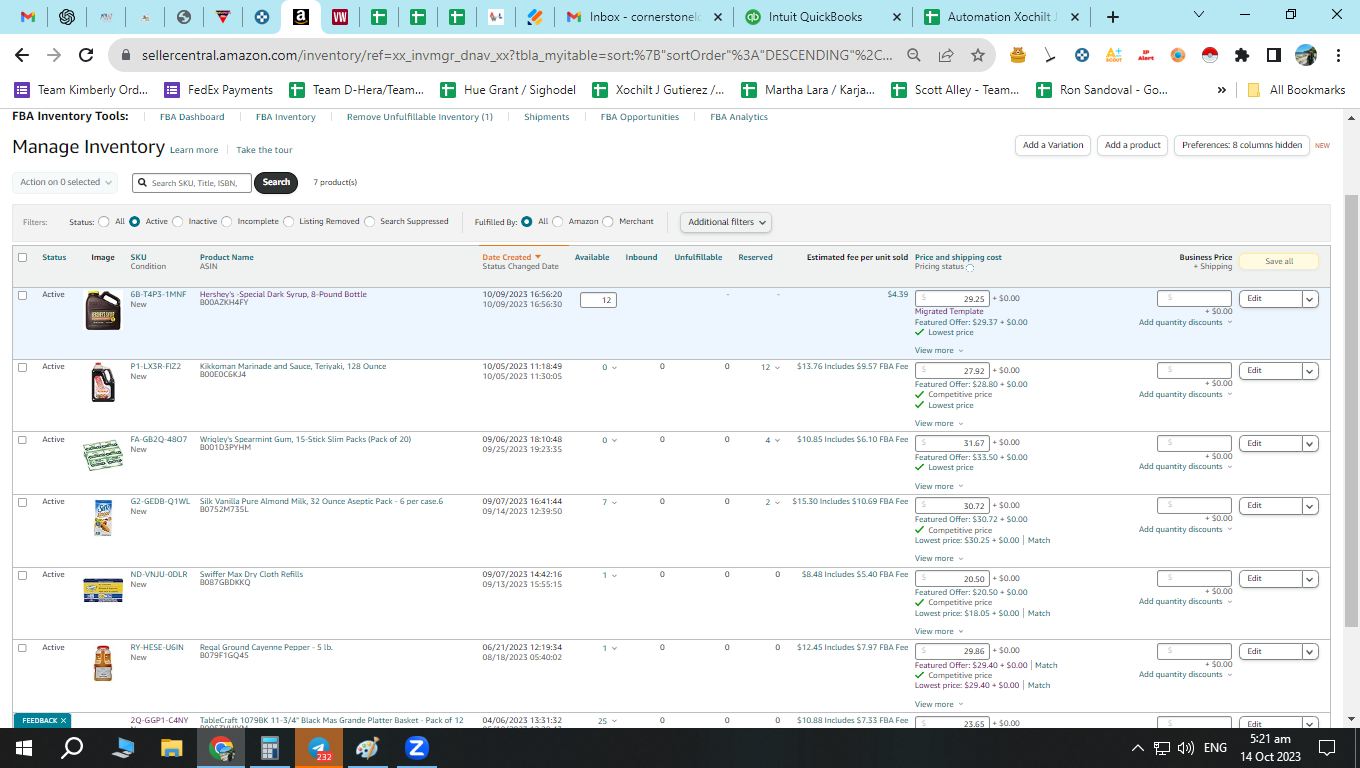Image resolution: width=1360 pixels, height=768 pixels.
Task: Open the Chrome extensions puzzle icon
Action: (1242, 55)
